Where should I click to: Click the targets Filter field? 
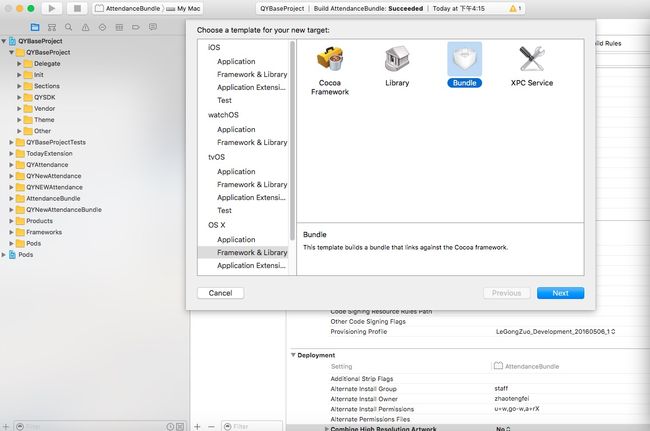(x=252, y=426)
